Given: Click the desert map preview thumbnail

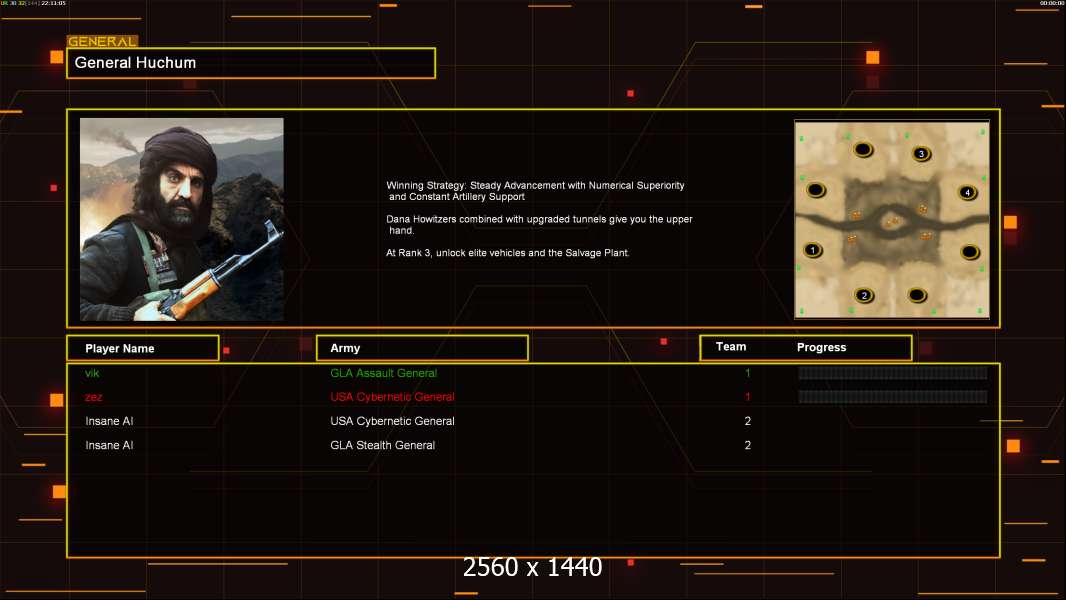Looking at the screenshot, I should 892,219.
